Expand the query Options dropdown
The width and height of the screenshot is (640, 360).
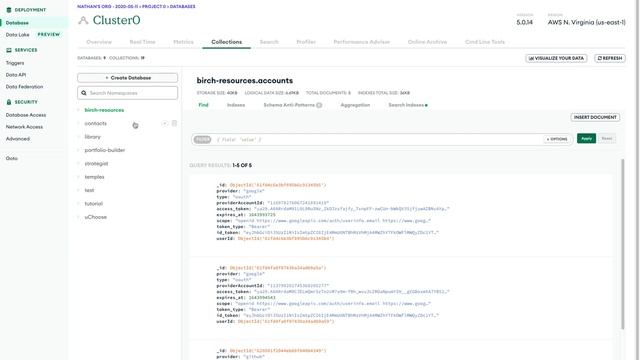(557, 139)
